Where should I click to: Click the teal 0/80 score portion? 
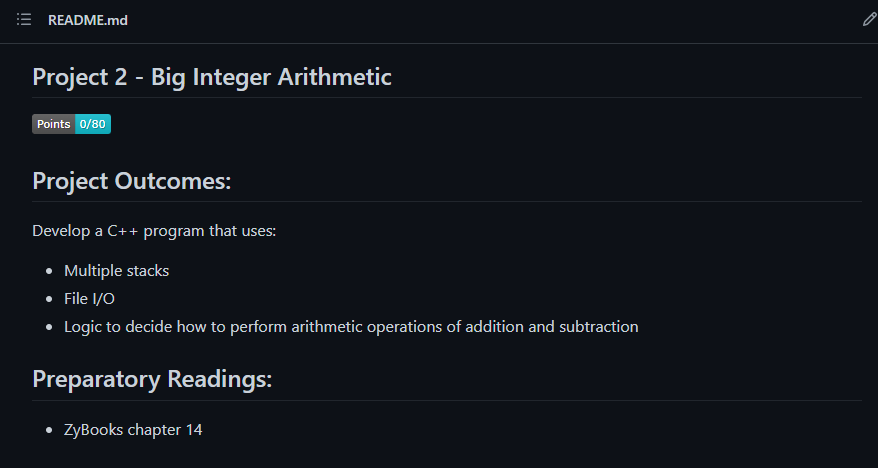(93, 124)
